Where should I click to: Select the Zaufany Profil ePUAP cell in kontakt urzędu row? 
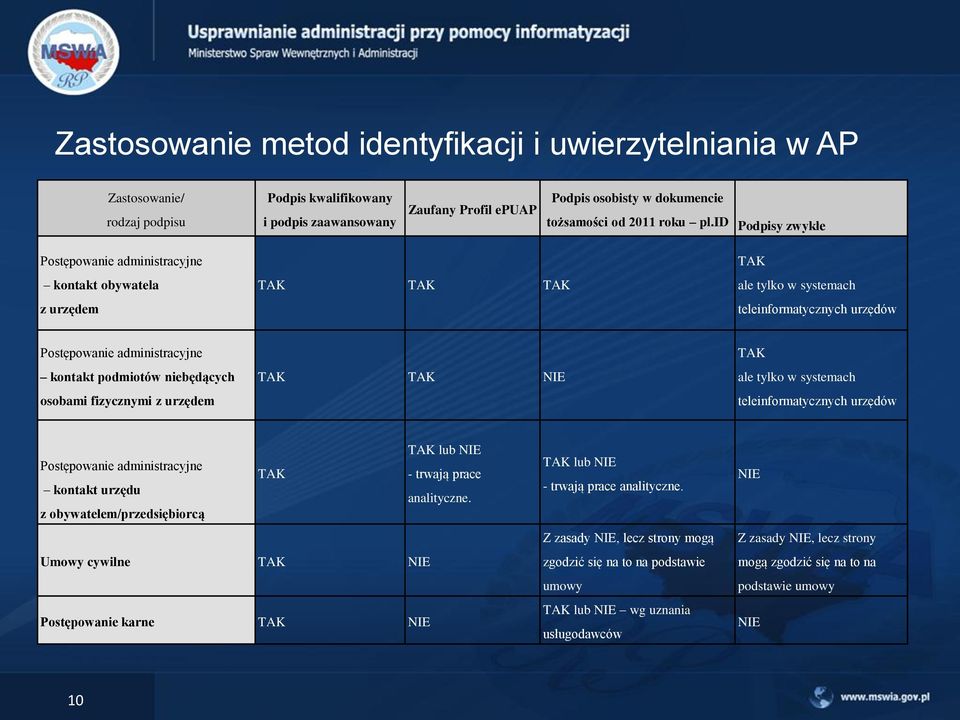[472, 472]
